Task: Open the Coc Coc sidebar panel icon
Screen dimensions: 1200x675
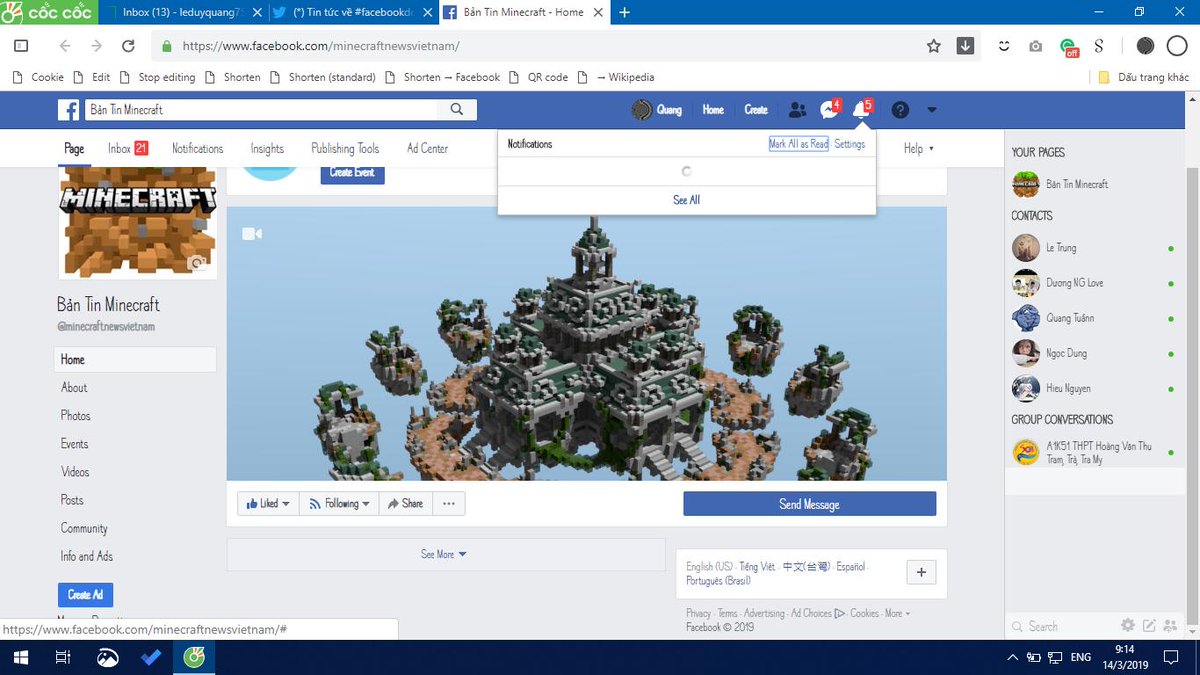Action: tap(21, 46)
